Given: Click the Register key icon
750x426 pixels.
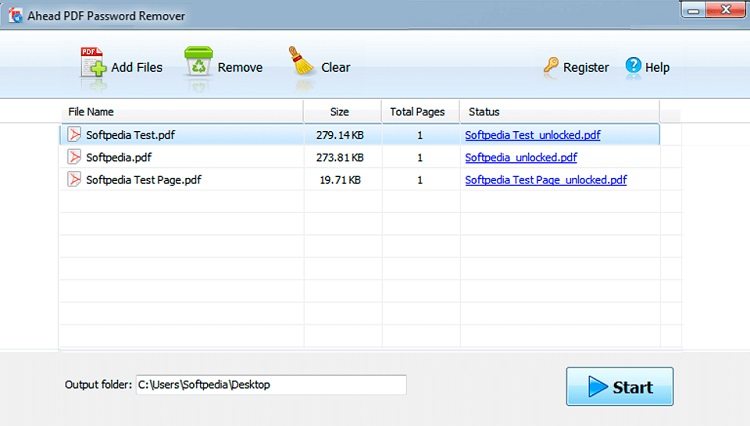Looking at the screenshot, I should coord(551,66).
